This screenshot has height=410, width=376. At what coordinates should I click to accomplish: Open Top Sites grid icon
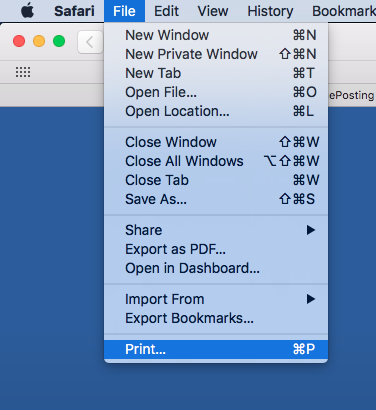tap(23, 72)
